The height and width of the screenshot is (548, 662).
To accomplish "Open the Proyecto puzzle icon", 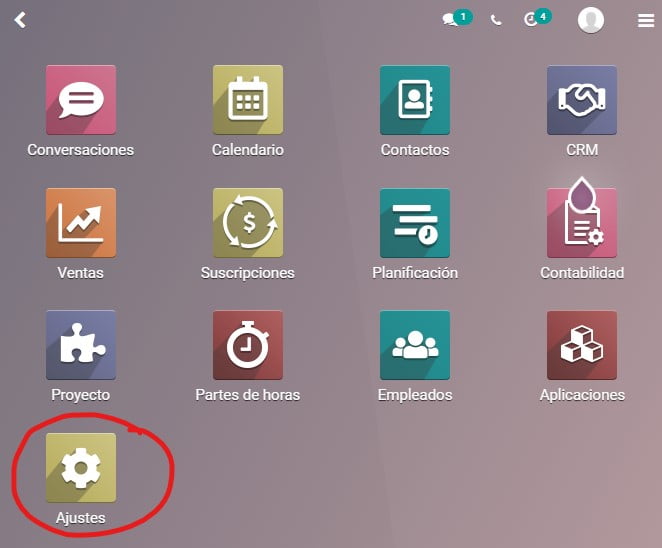I will tap(81, 345).
